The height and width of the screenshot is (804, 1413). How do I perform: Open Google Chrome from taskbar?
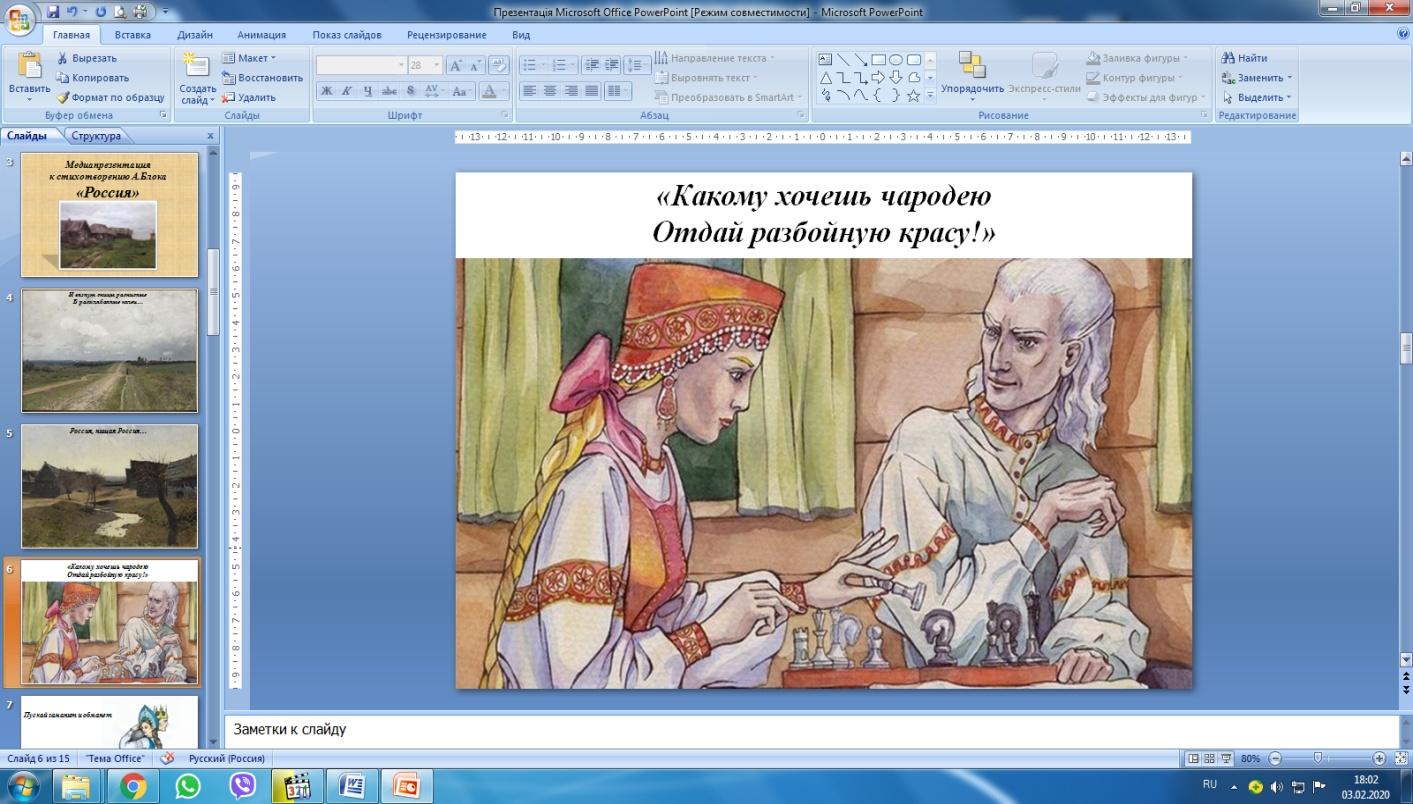(133, 787)
